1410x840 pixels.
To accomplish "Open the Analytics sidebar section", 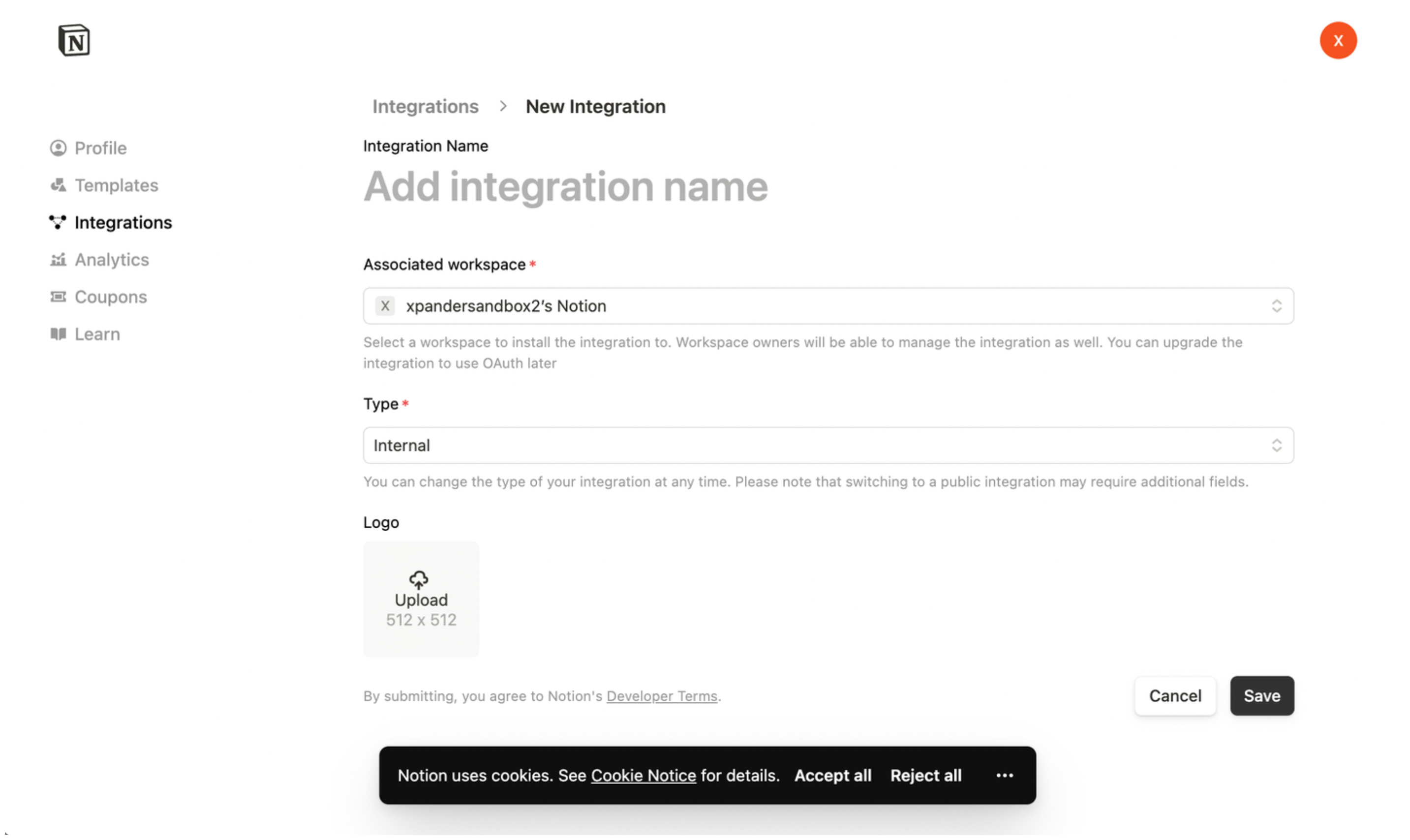I will 112,260.
